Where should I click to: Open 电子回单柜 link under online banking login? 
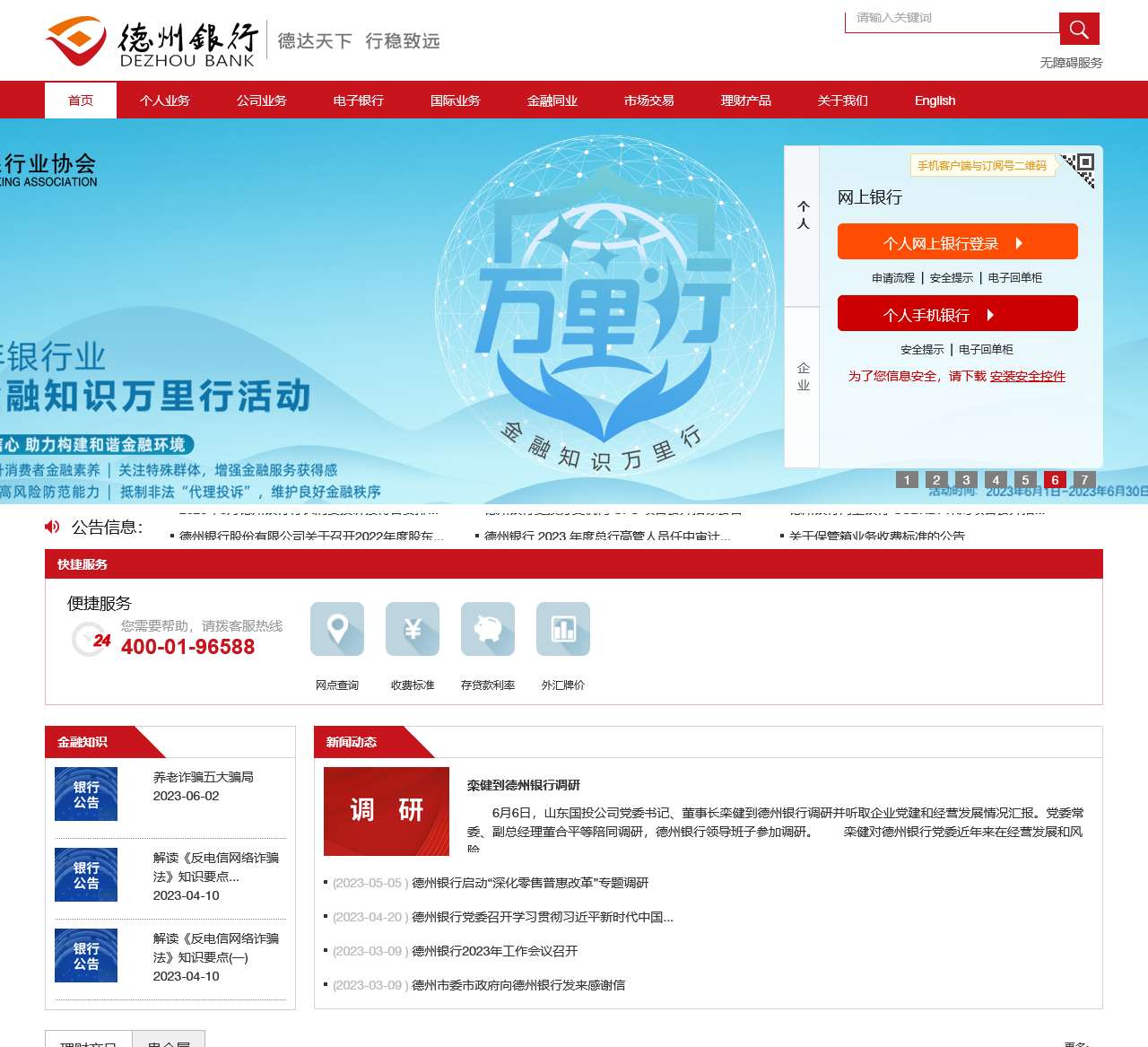[x=1015, y=278]
